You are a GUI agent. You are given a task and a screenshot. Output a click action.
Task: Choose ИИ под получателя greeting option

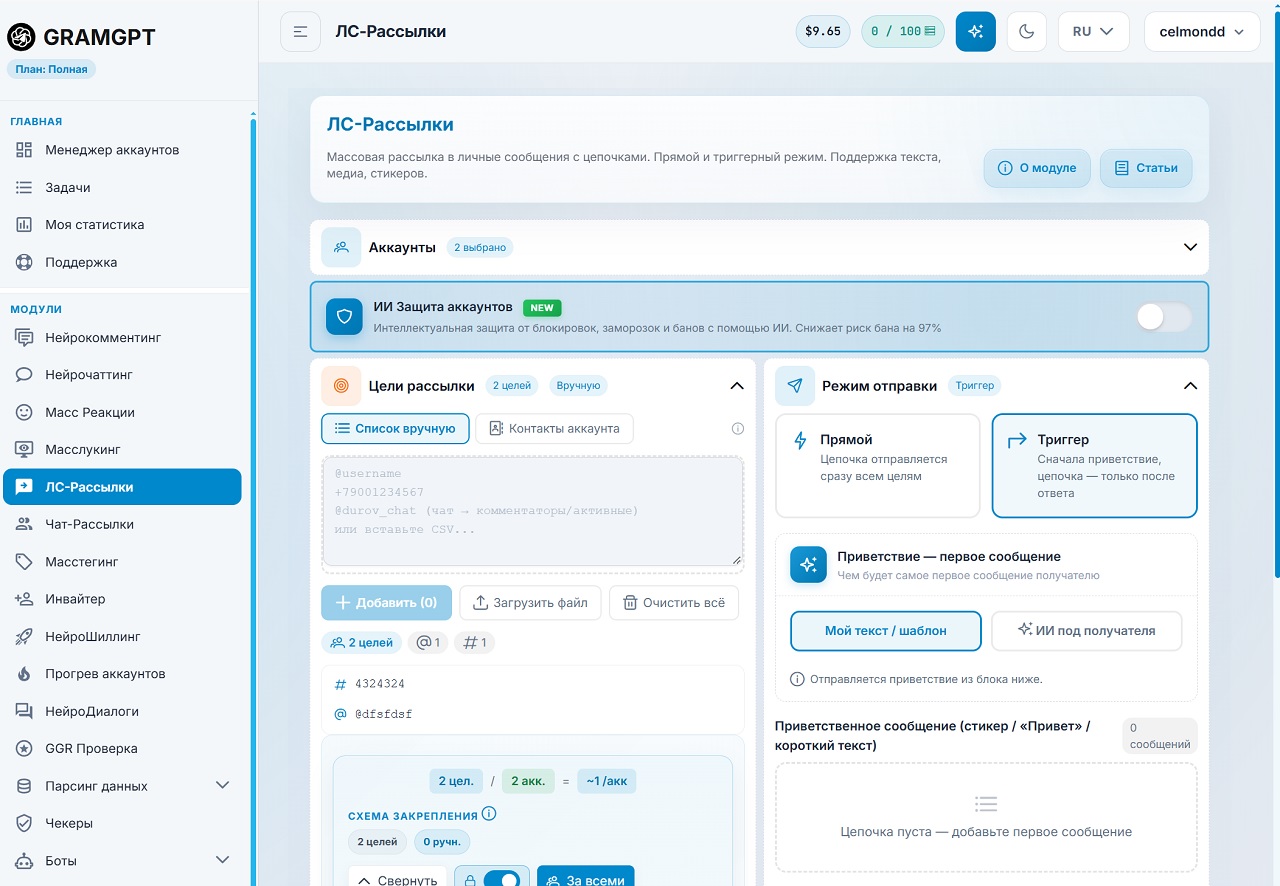point(1087,631)
